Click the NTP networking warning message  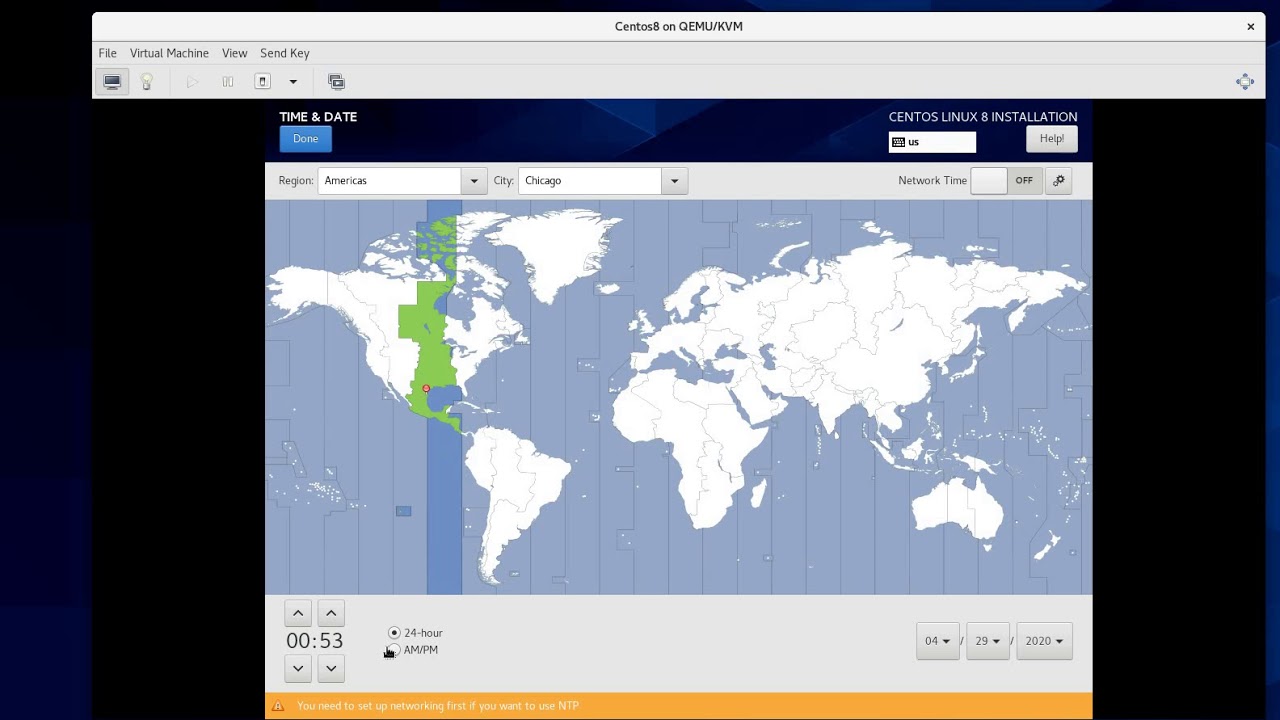point(438,706)
